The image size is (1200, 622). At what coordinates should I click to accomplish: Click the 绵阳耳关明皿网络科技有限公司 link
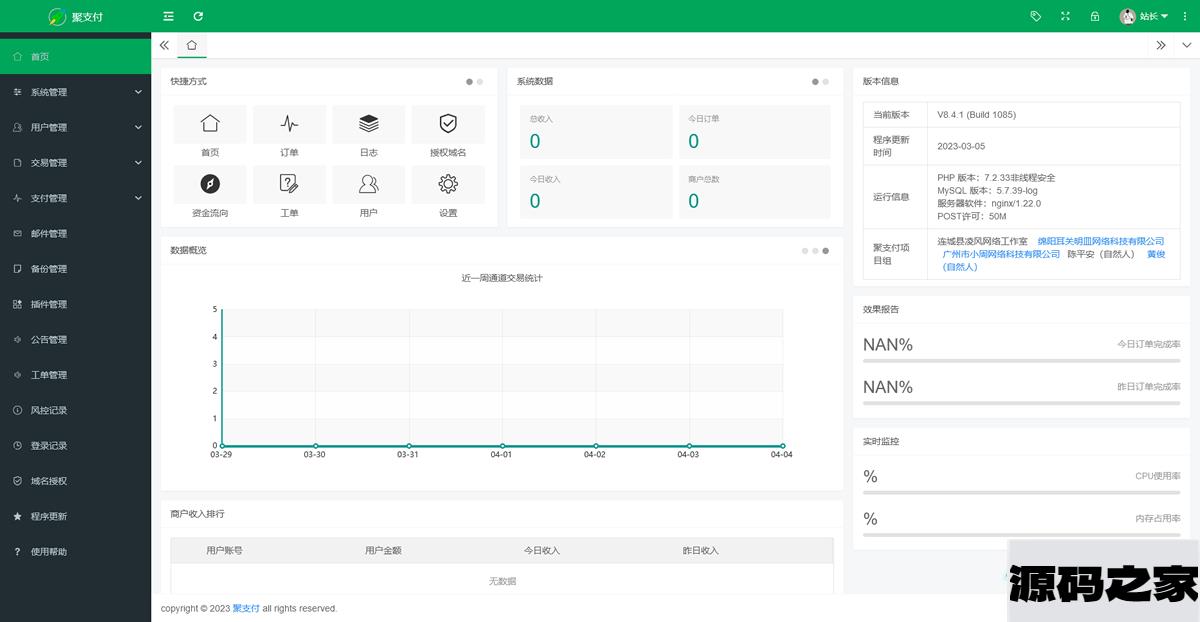(1100, 241)
